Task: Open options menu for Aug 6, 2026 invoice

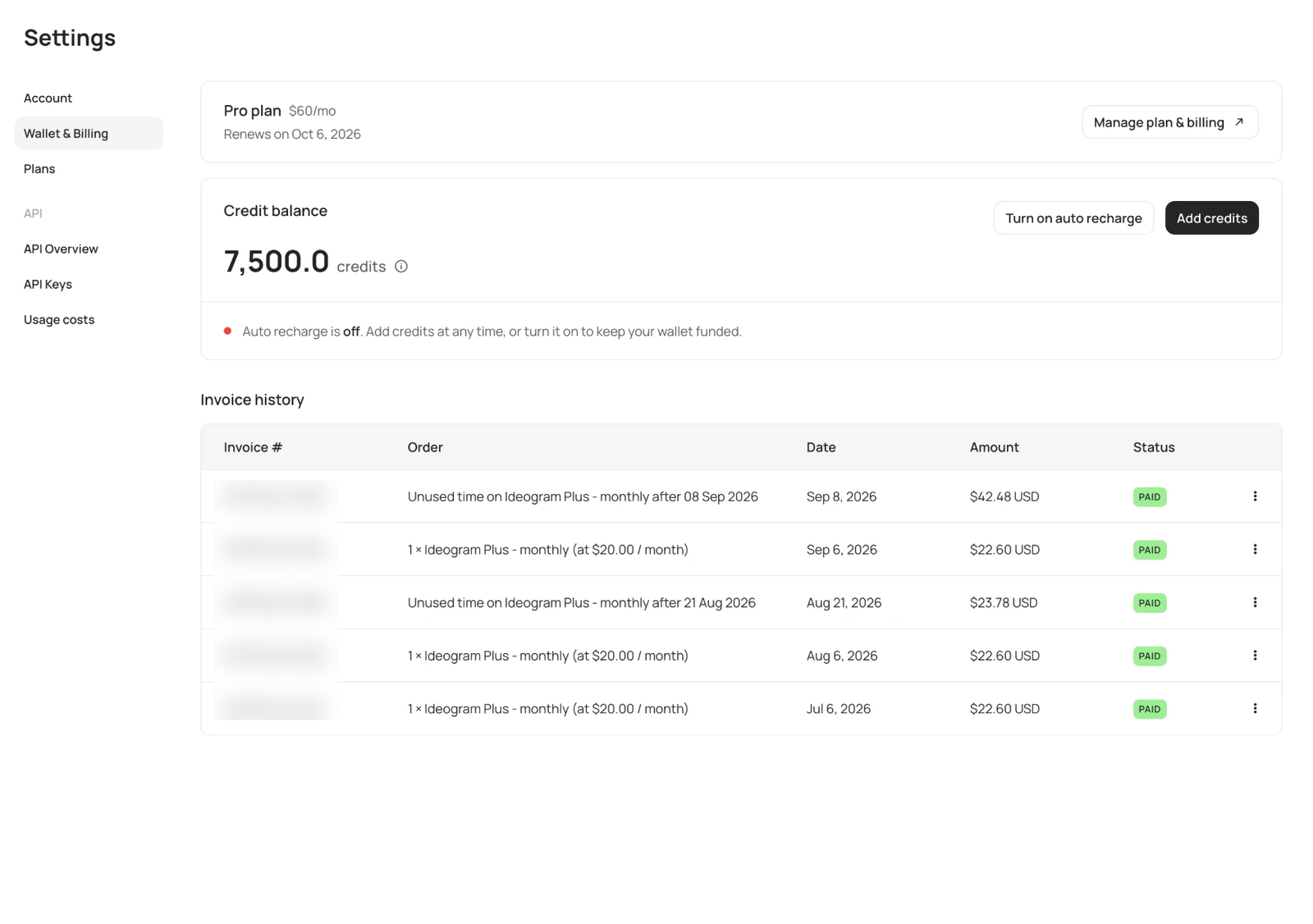Action: 1255,656
